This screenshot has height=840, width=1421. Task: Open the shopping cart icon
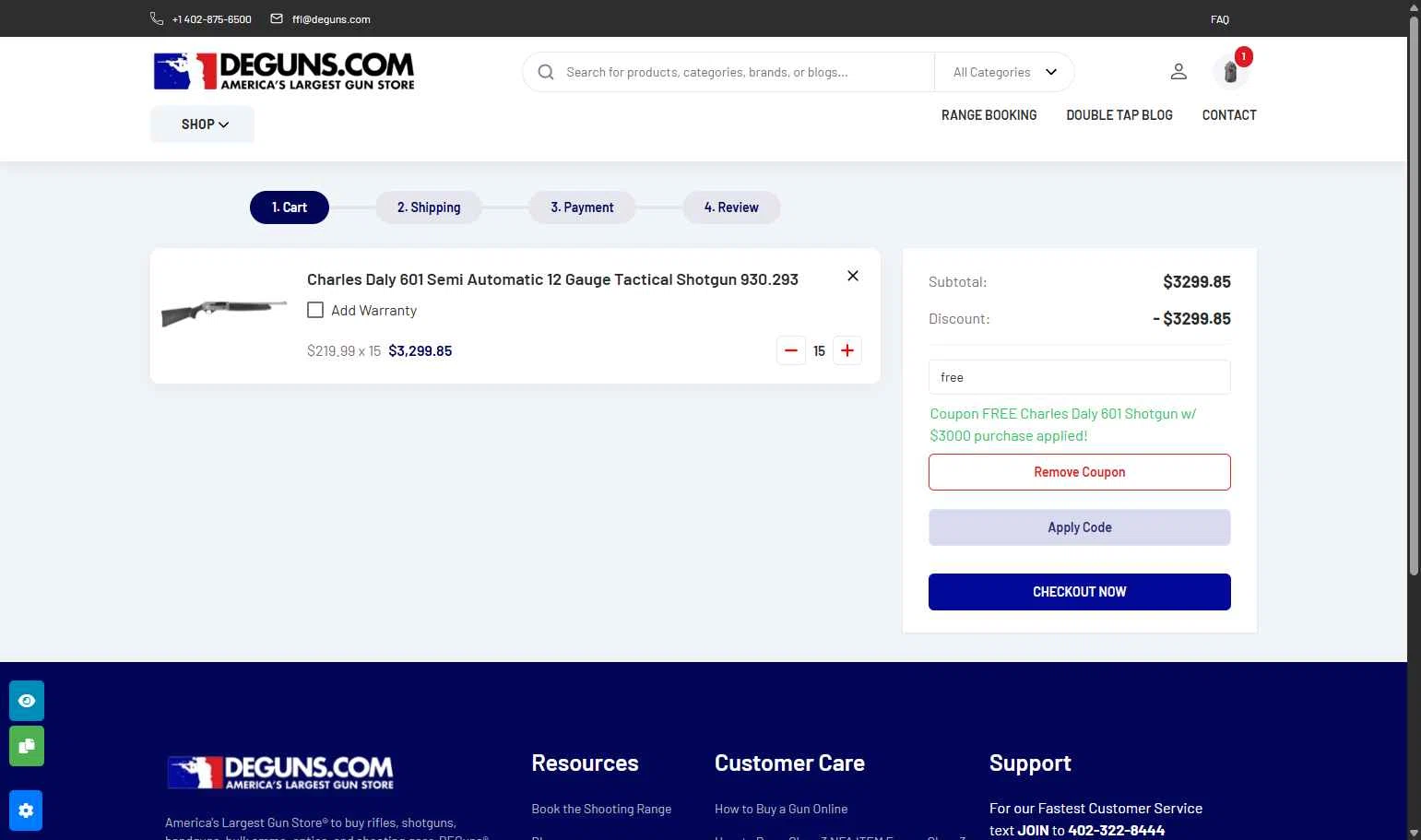[x=1230, y=71]
